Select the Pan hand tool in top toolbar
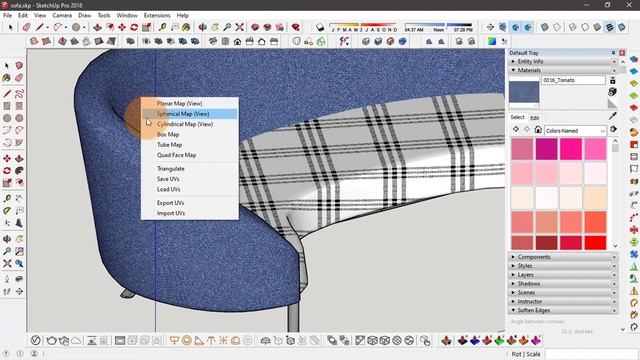640x360 pixels. click(215, 27)
